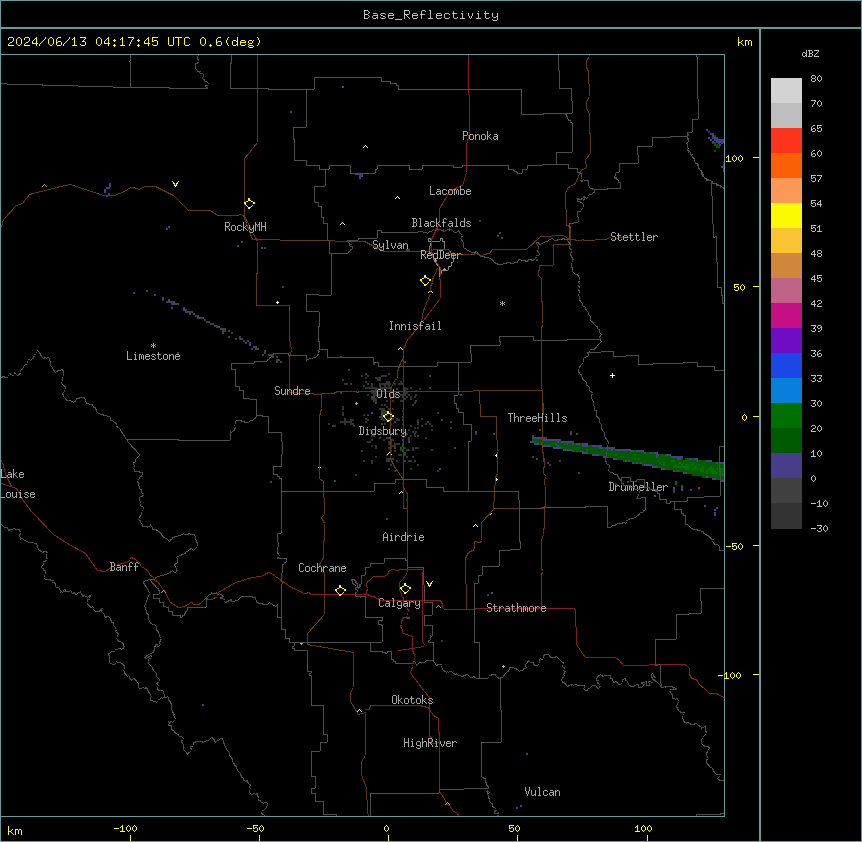Screen dimensions: 862x842
Task: Click the yellow diamond marker above Calgary
Action: coord(405,589)
